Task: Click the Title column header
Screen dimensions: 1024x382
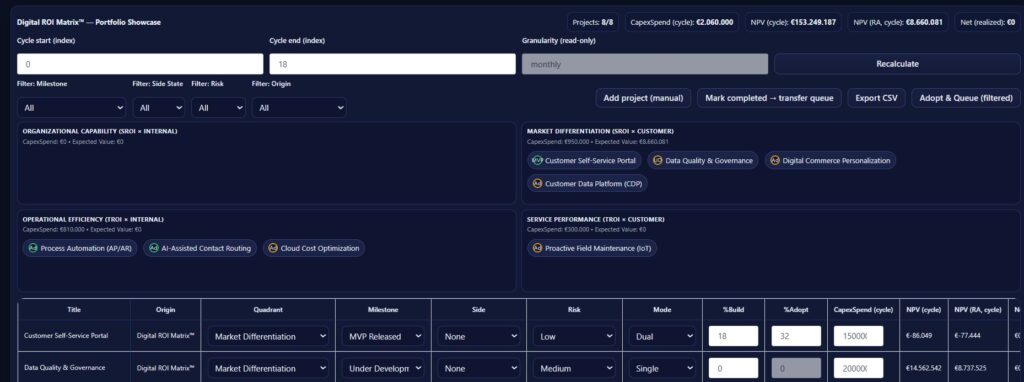Action: click(x=74, y=310)
